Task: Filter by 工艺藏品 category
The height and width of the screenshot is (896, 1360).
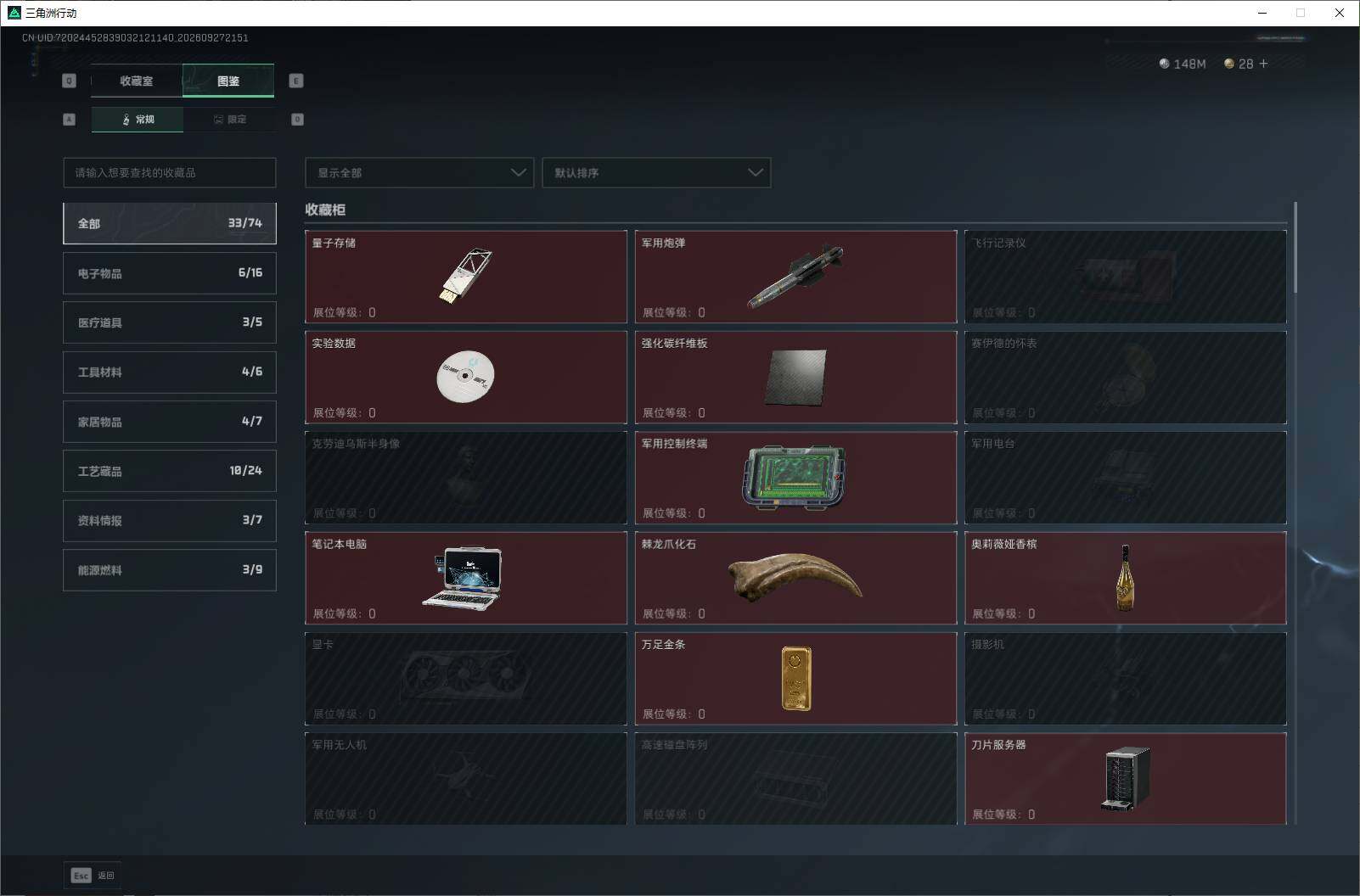Action: (170, 471)
